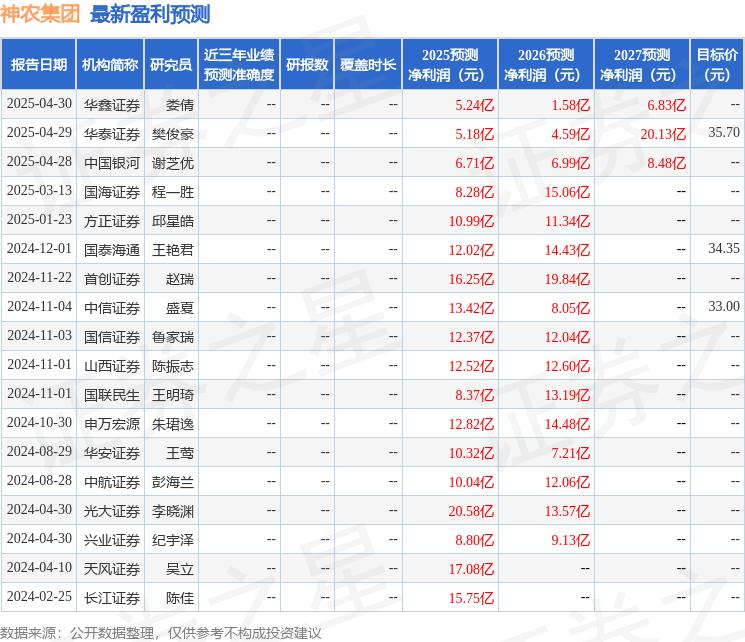Click analyst name 邱星皓

point(173,221)
